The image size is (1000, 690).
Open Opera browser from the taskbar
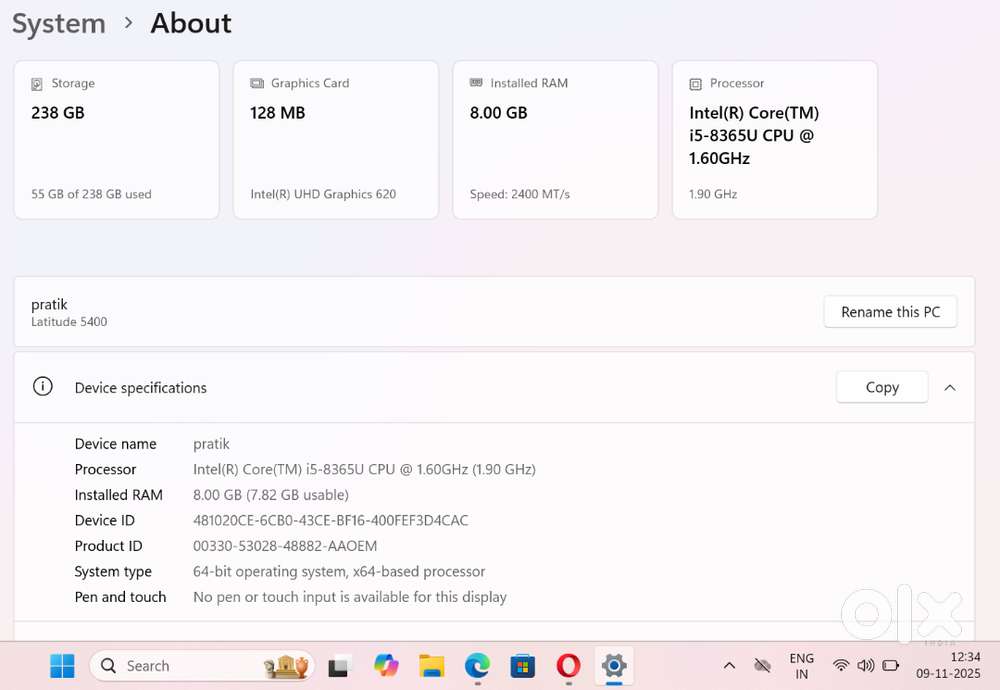tap(567, 665)
